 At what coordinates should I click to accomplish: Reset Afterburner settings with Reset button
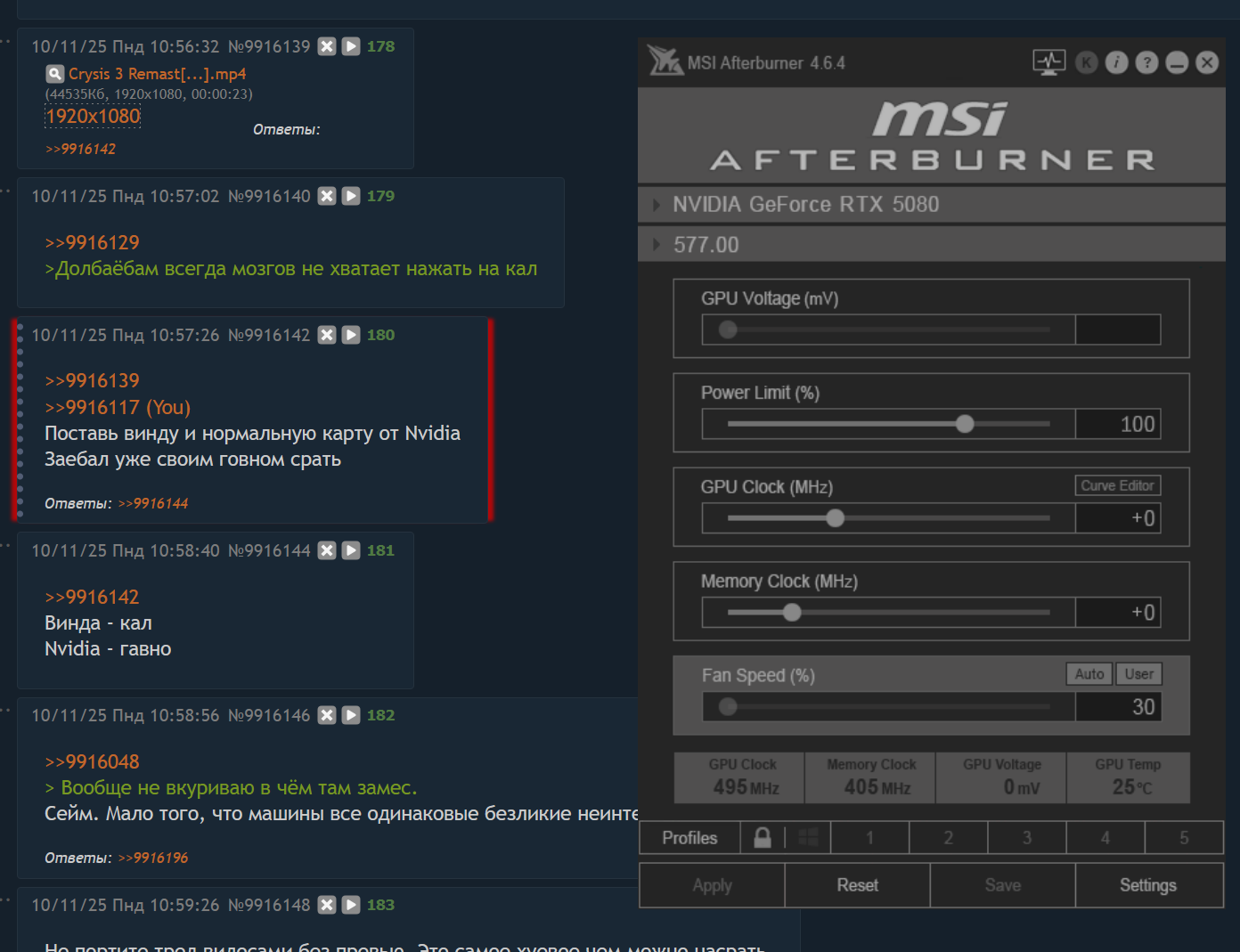point(858,885)
